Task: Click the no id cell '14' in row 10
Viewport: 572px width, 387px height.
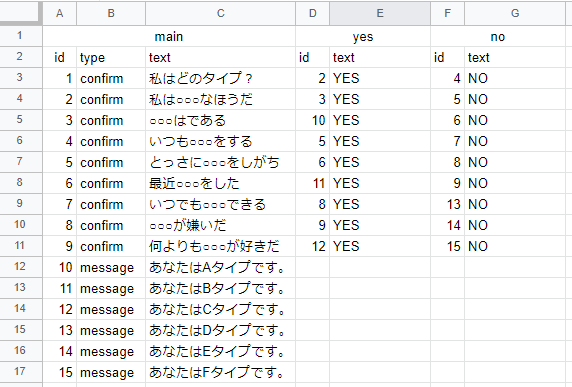Action: tap(447, 225)
